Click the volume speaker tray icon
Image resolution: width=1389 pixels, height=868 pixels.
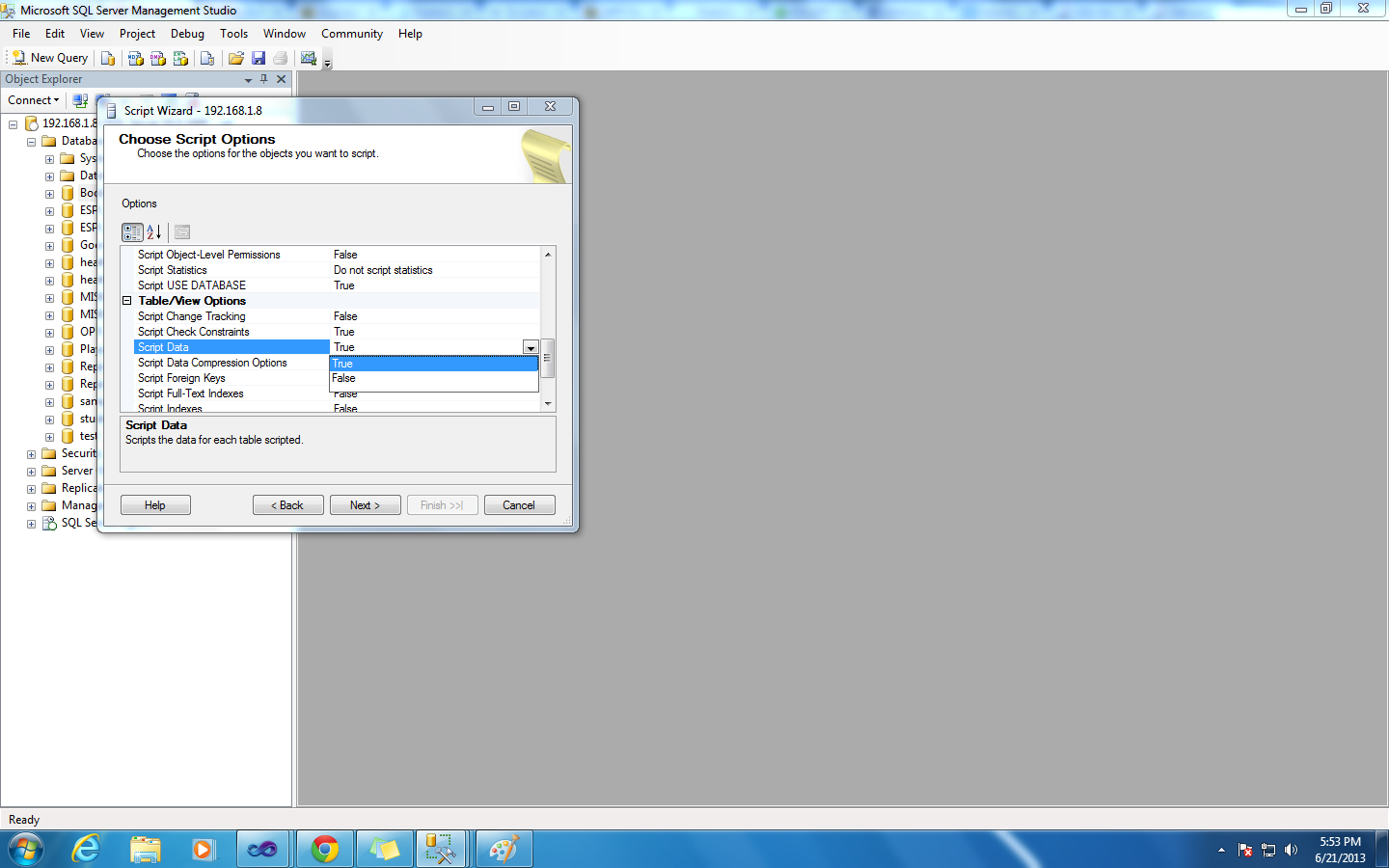[1292, 850]
